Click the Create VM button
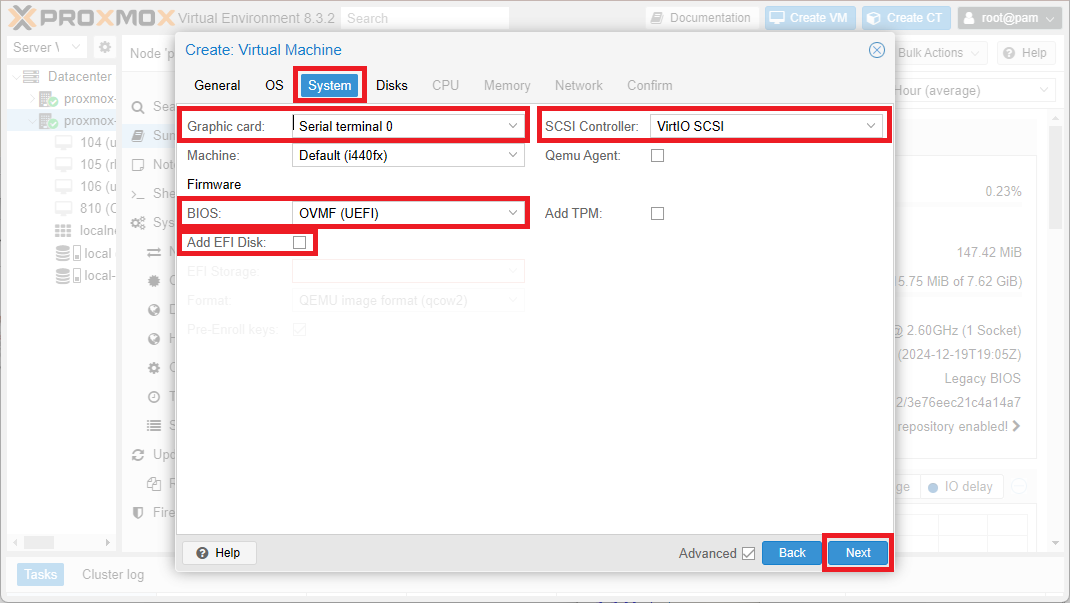Image resolution: width=1070 pixels, height=604 pixels. 809,18
